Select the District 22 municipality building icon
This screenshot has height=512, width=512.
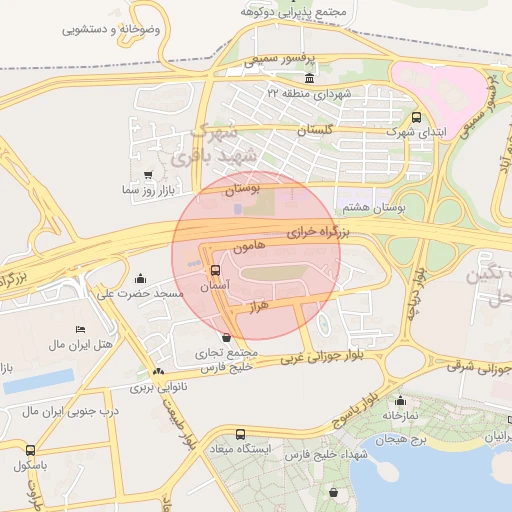point(309,78)
